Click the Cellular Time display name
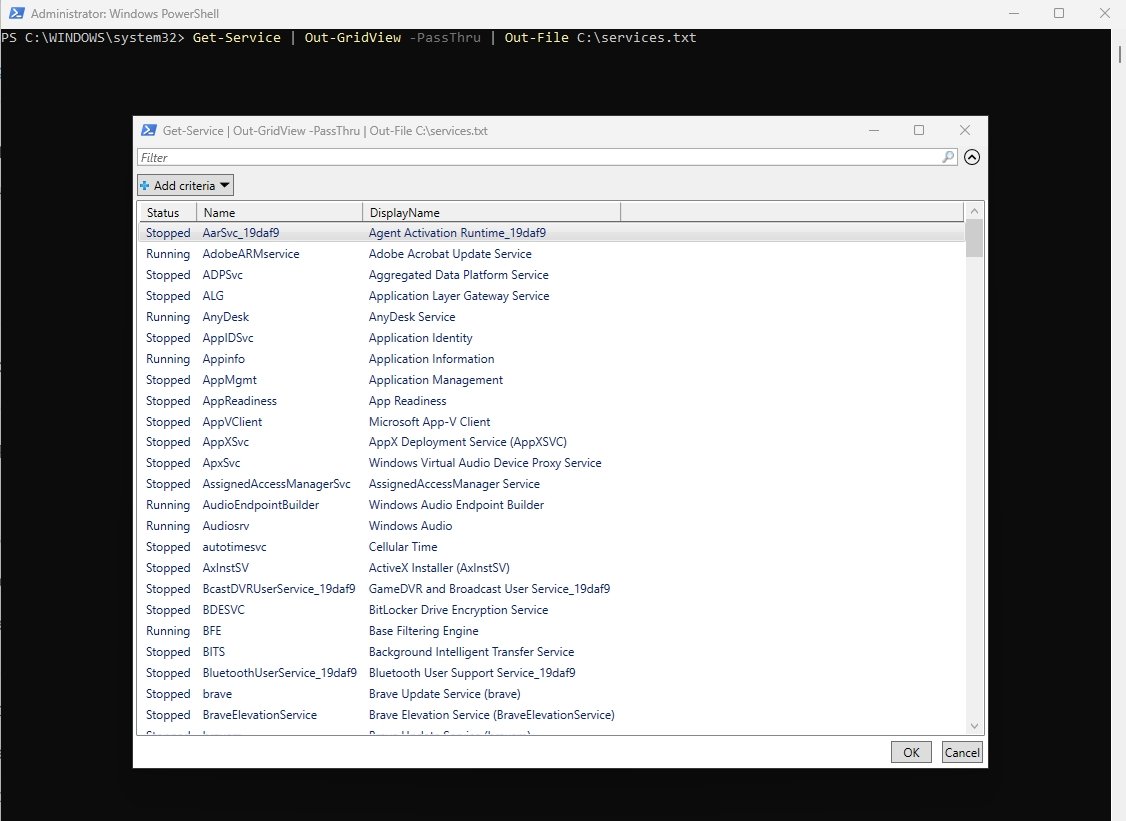The height and width of the screenshot is (821, 1126). point(402,547)
